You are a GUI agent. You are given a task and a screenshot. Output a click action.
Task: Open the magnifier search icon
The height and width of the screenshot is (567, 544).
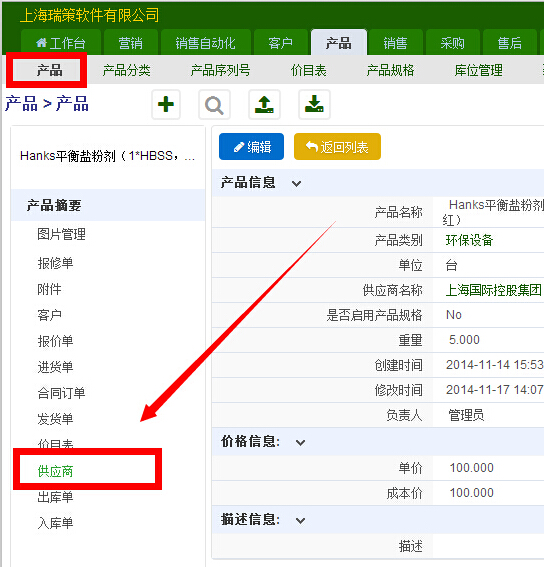point(214,105)
